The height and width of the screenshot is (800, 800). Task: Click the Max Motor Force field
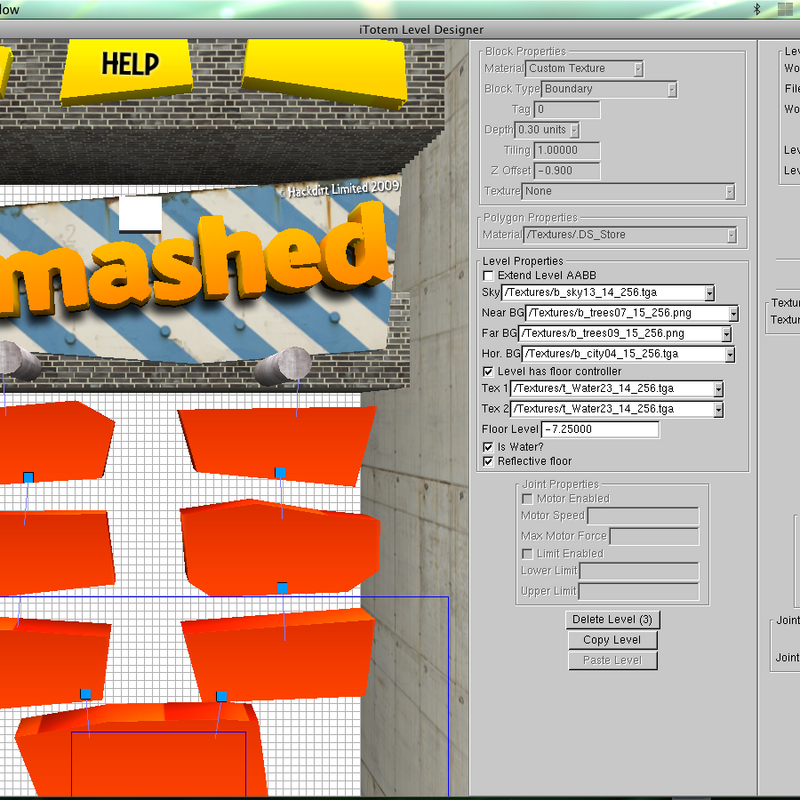655,536
